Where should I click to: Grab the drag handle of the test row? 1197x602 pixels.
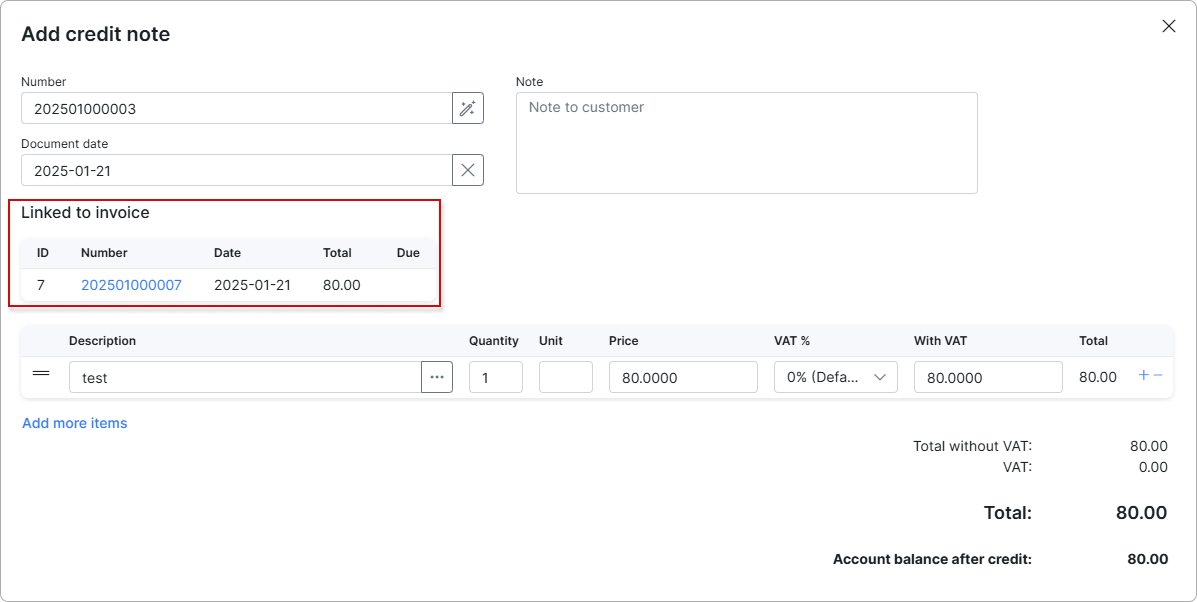(41, 373)
